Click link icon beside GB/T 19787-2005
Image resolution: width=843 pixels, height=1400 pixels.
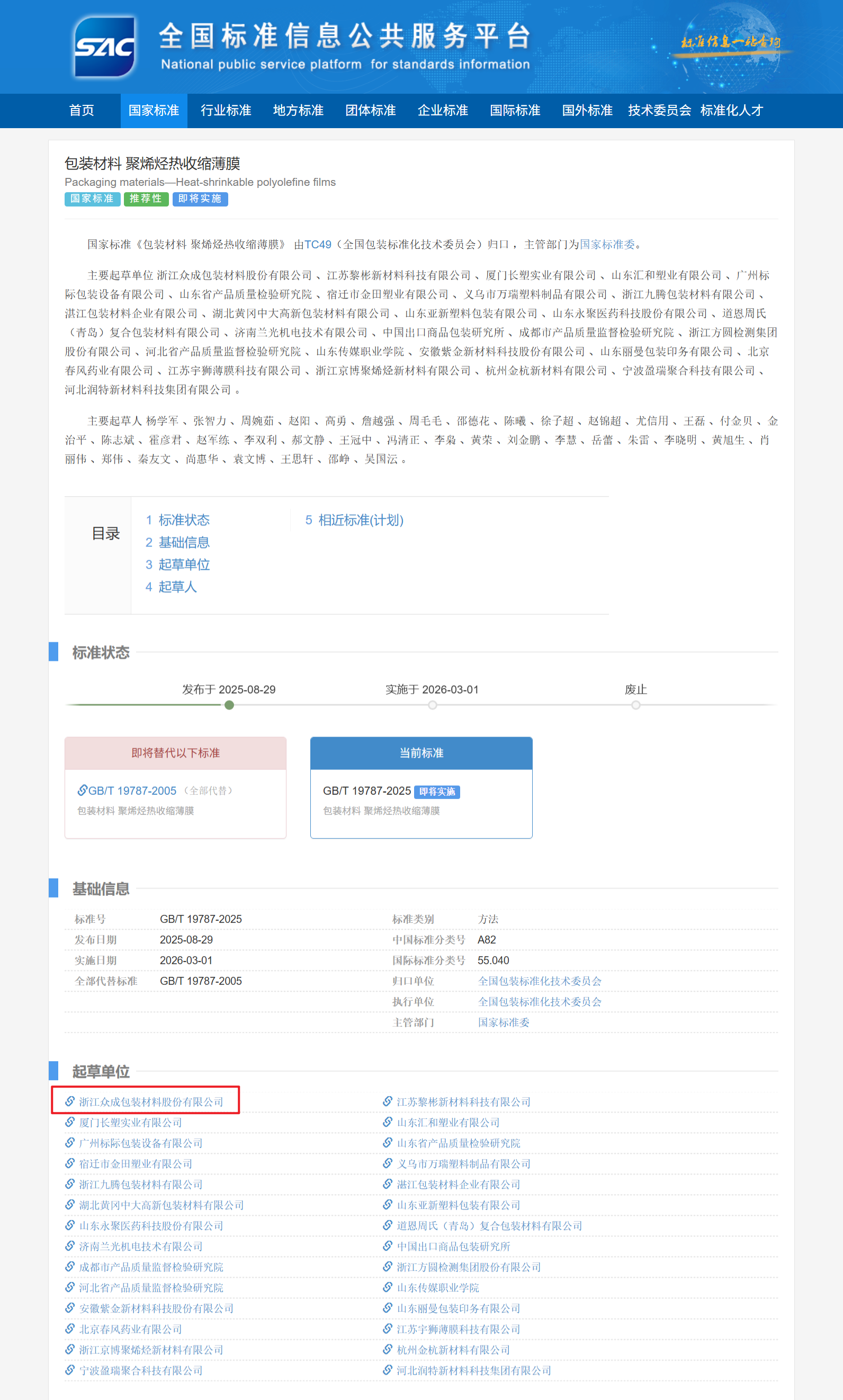click(83, 790)
